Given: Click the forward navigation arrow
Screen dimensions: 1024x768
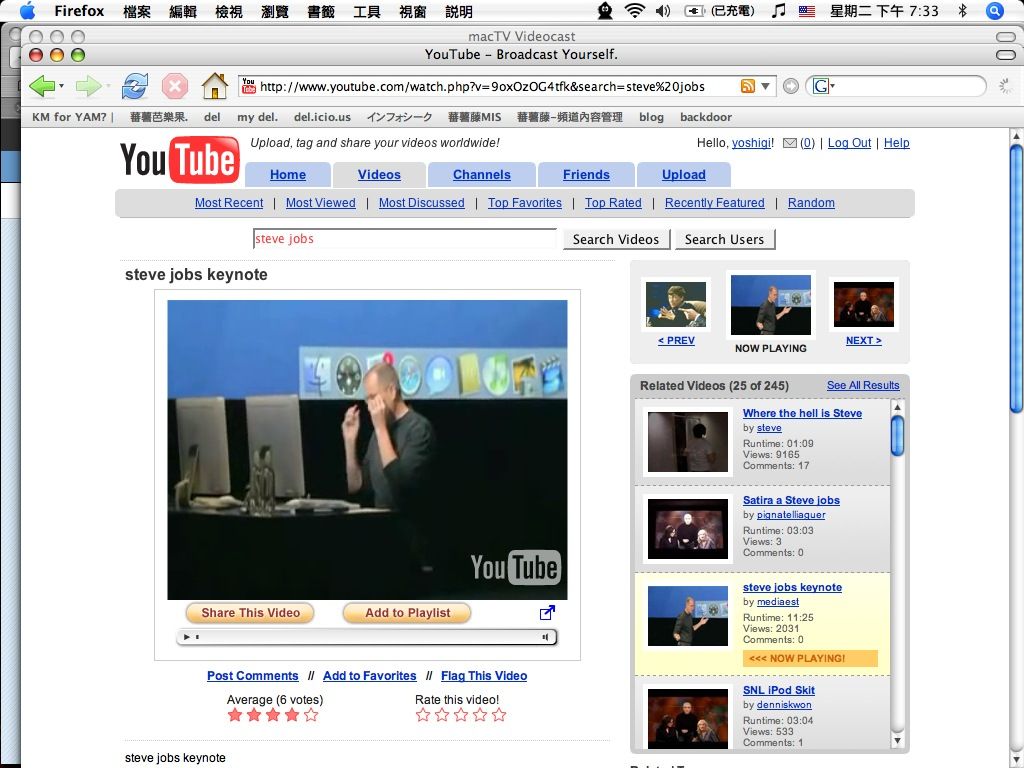Looking at the screenshot, I should coord(88,86).
